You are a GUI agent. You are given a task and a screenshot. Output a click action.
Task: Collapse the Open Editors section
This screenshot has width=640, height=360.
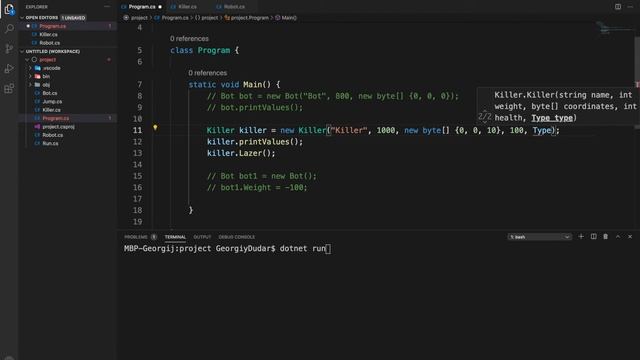pyautogui.click(x=22, y=18)
